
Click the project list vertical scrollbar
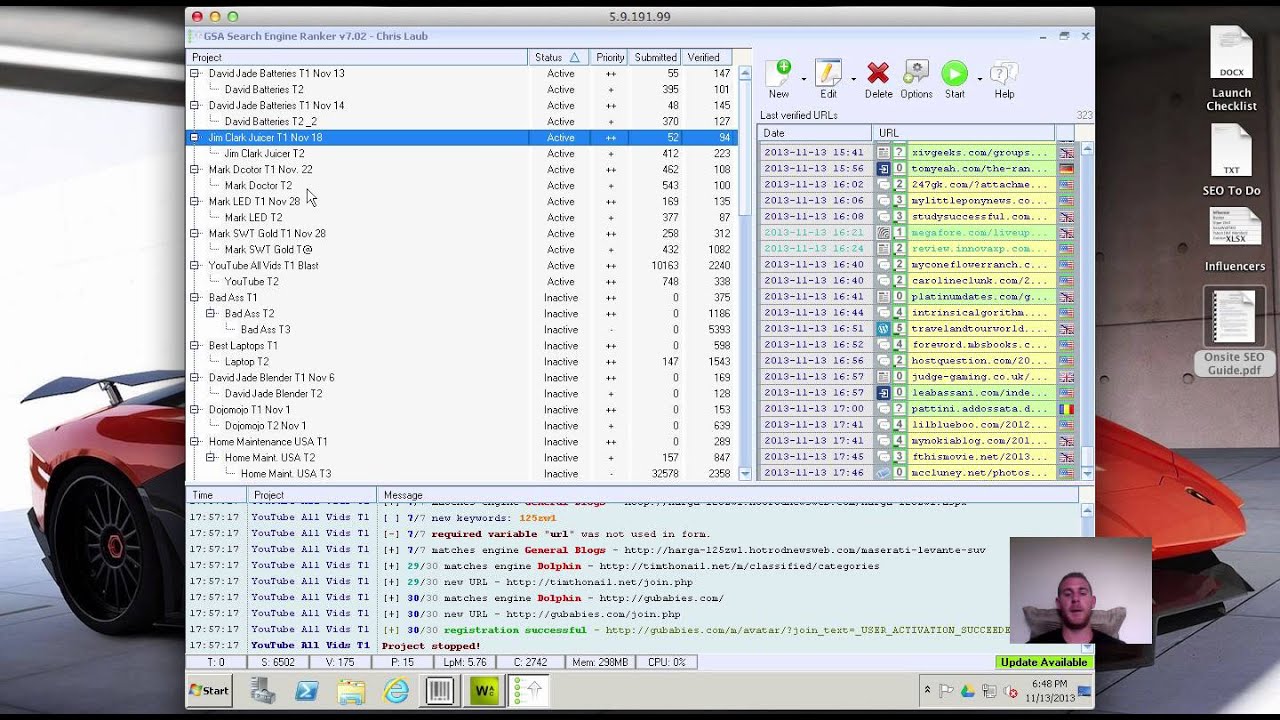(x=745, y=273)
